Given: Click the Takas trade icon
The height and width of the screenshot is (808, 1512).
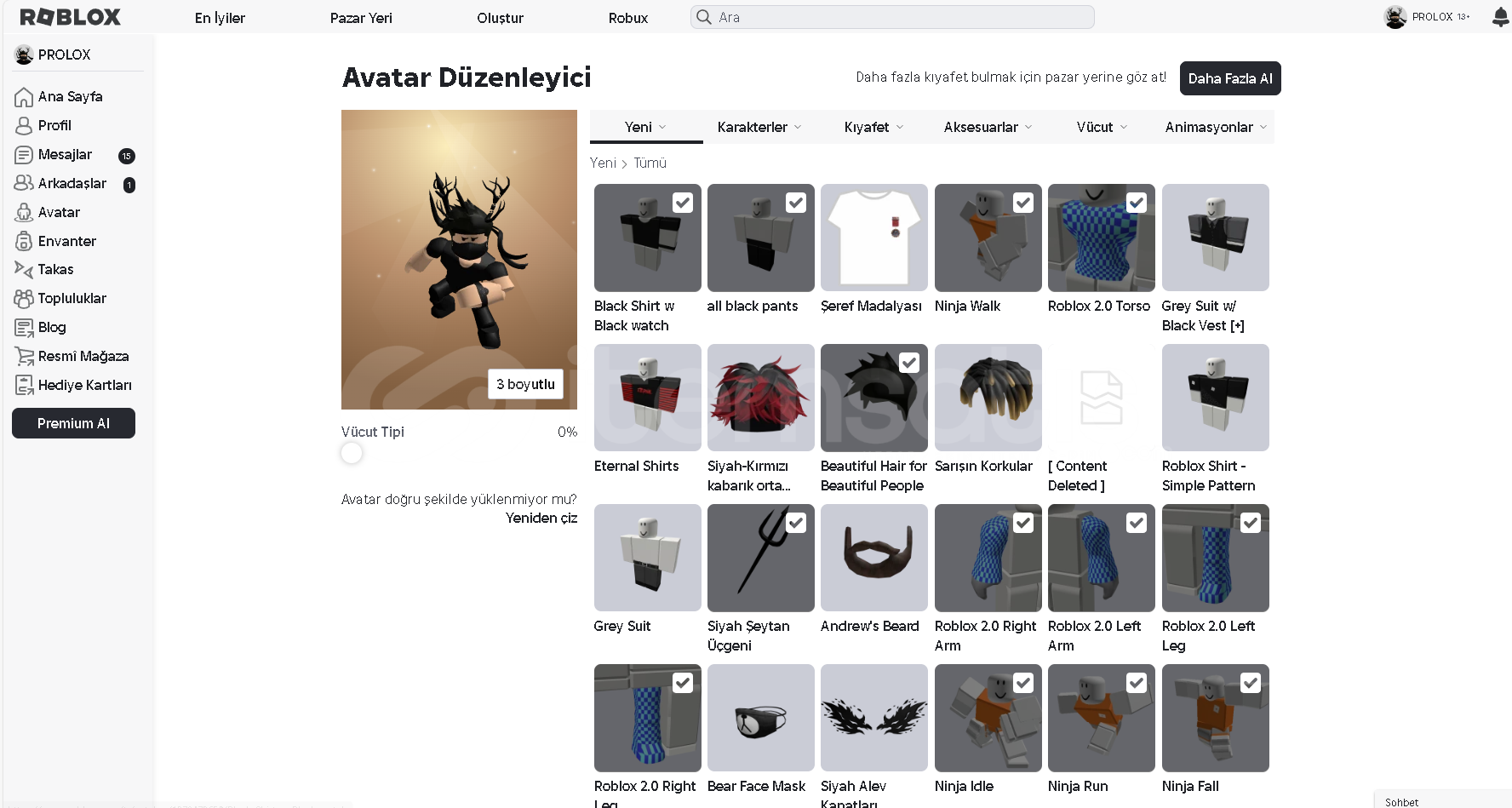Looking at the screenshot, I should click(x=24, y=269).
